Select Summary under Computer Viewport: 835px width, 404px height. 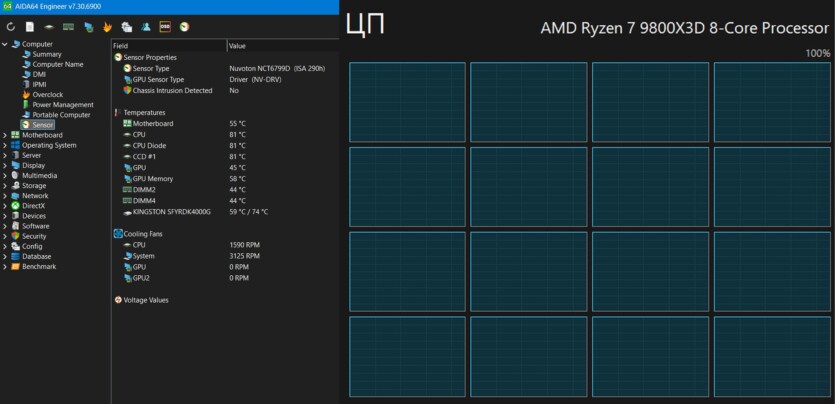[47, 54]
